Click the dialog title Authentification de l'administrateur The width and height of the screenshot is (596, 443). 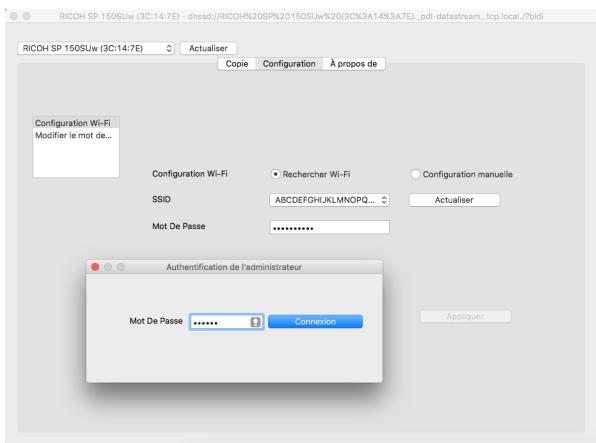point(234,267)
